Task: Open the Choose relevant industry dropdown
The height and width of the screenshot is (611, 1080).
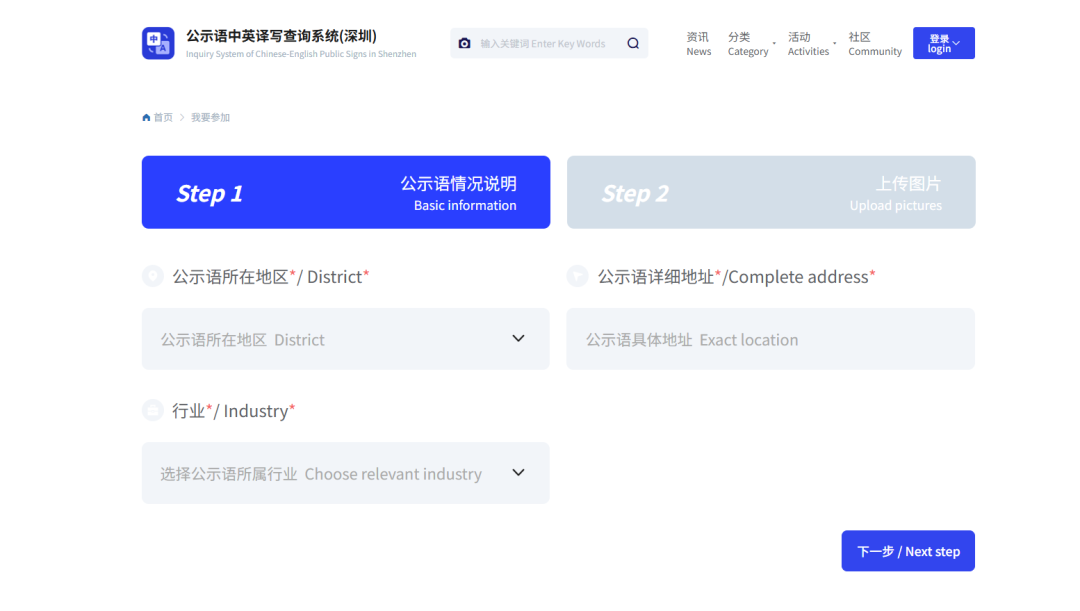Action: coord(345,473)
